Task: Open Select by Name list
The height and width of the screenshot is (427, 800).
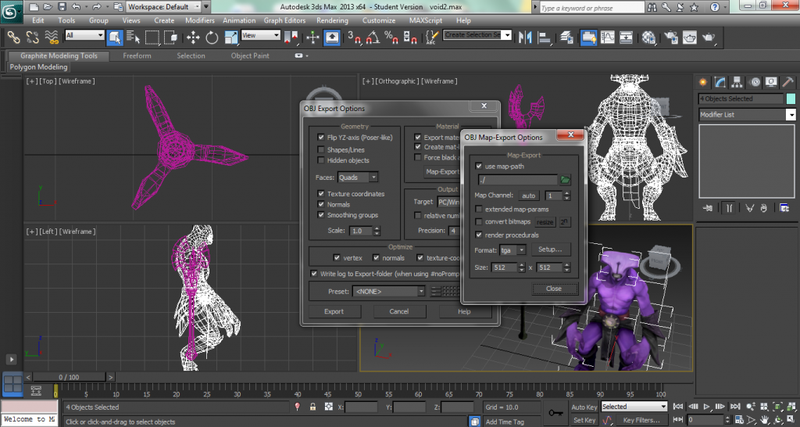Action: (134, 37)
